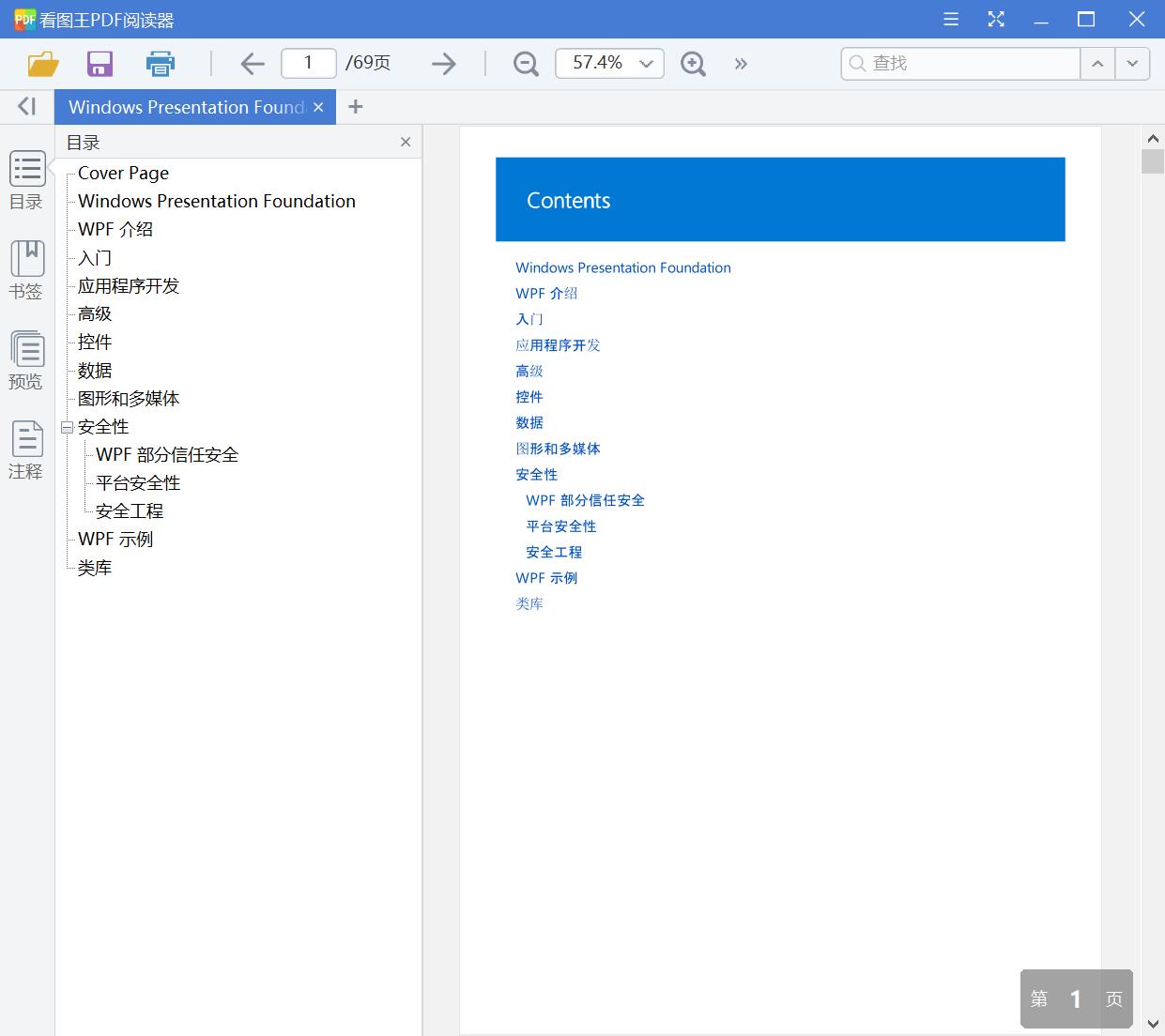
Task: Select Windows Presentation Foundation outline entry
Action: [217, 201]
